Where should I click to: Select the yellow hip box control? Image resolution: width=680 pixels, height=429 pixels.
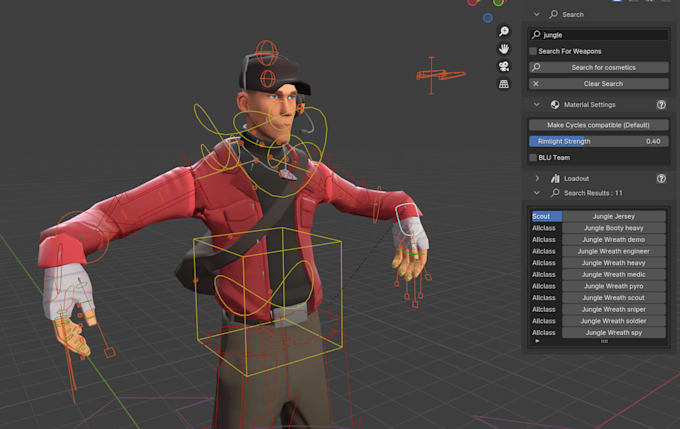pyautogui.click(x=268, y=301)
